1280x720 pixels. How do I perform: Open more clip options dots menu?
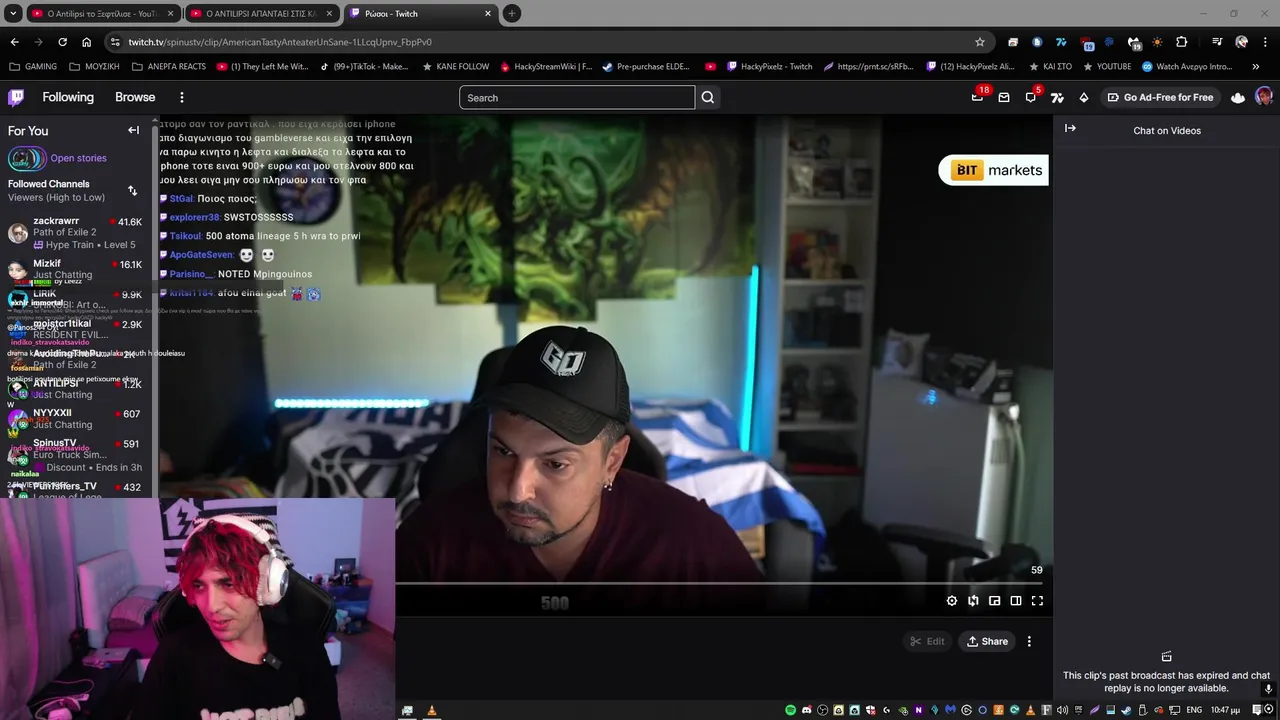(1029, 641)
